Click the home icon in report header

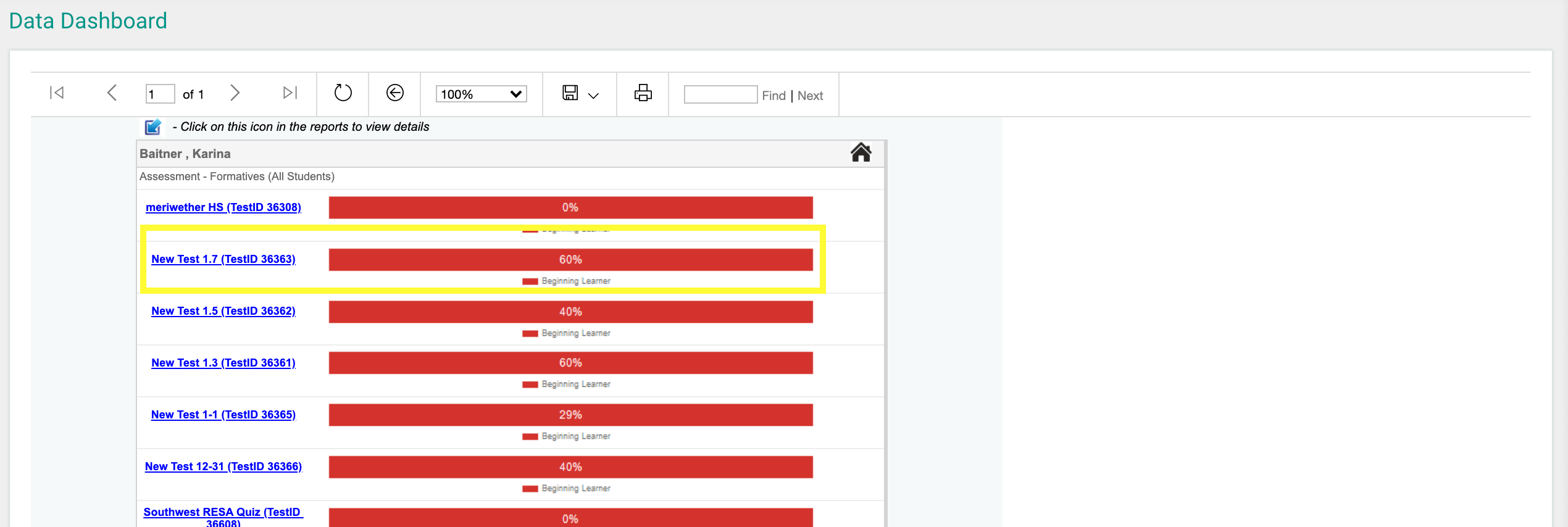(861, 152)
